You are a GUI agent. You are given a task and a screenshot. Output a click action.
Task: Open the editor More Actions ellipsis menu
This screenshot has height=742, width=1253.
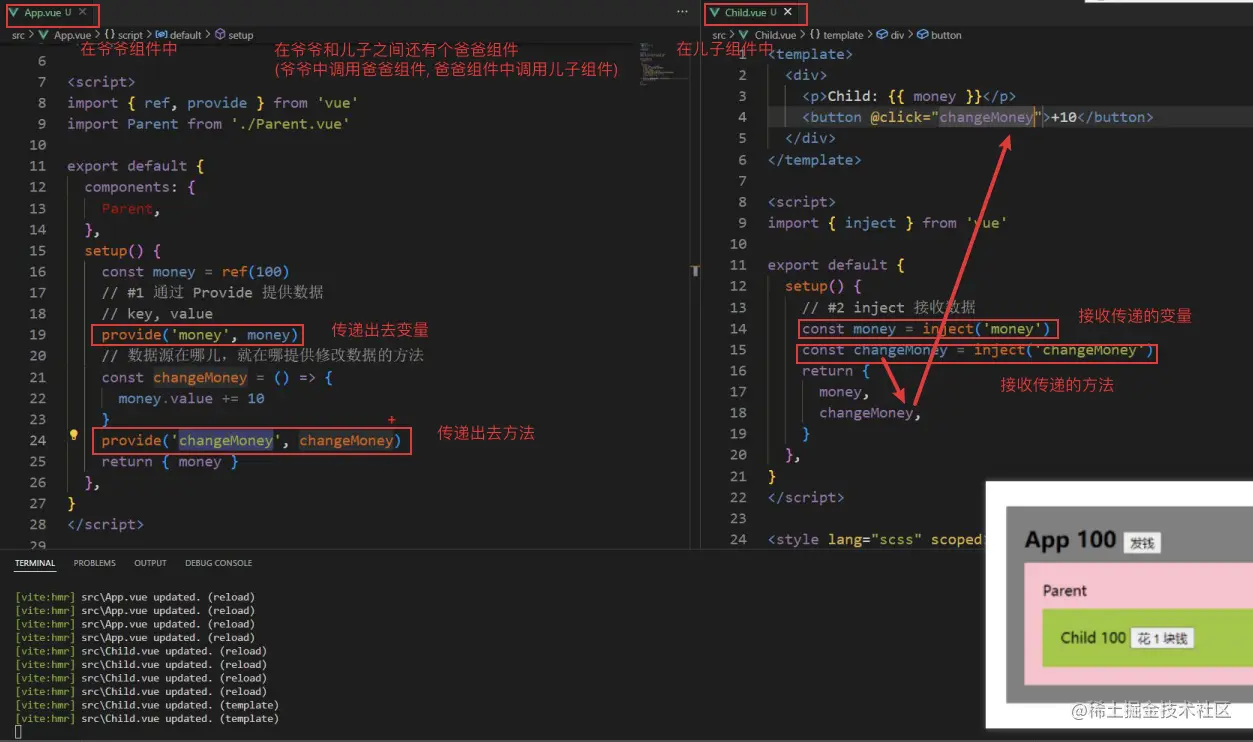pyautogui.click(x=682, y=12)
